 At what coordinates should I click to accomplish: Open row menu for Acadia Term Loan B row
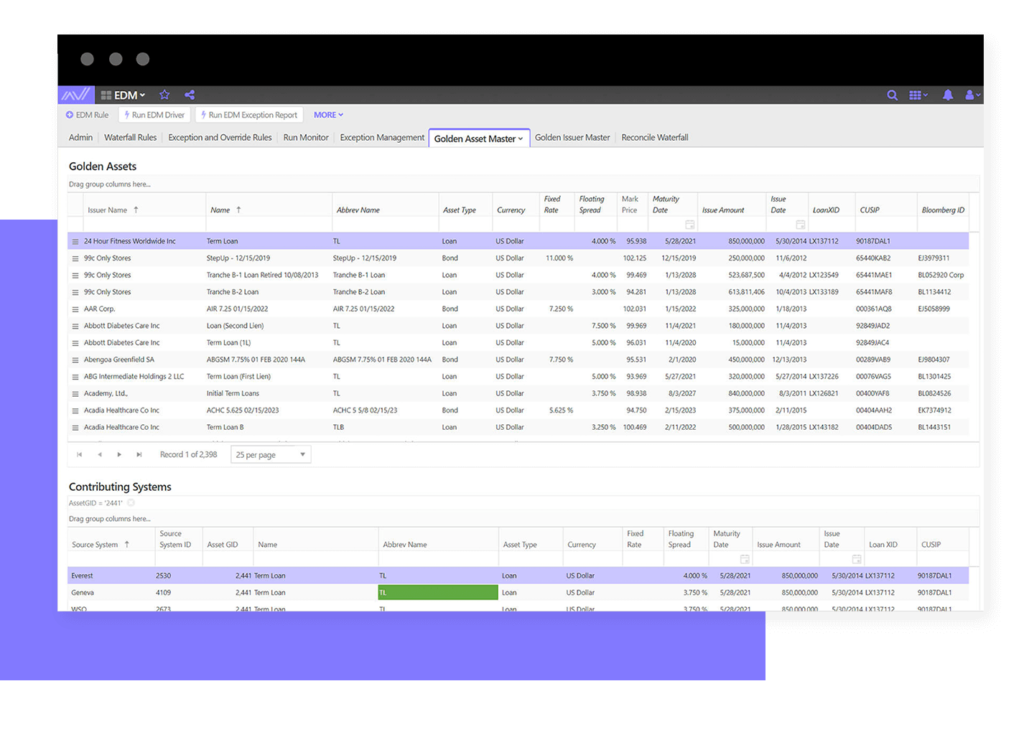75,428
